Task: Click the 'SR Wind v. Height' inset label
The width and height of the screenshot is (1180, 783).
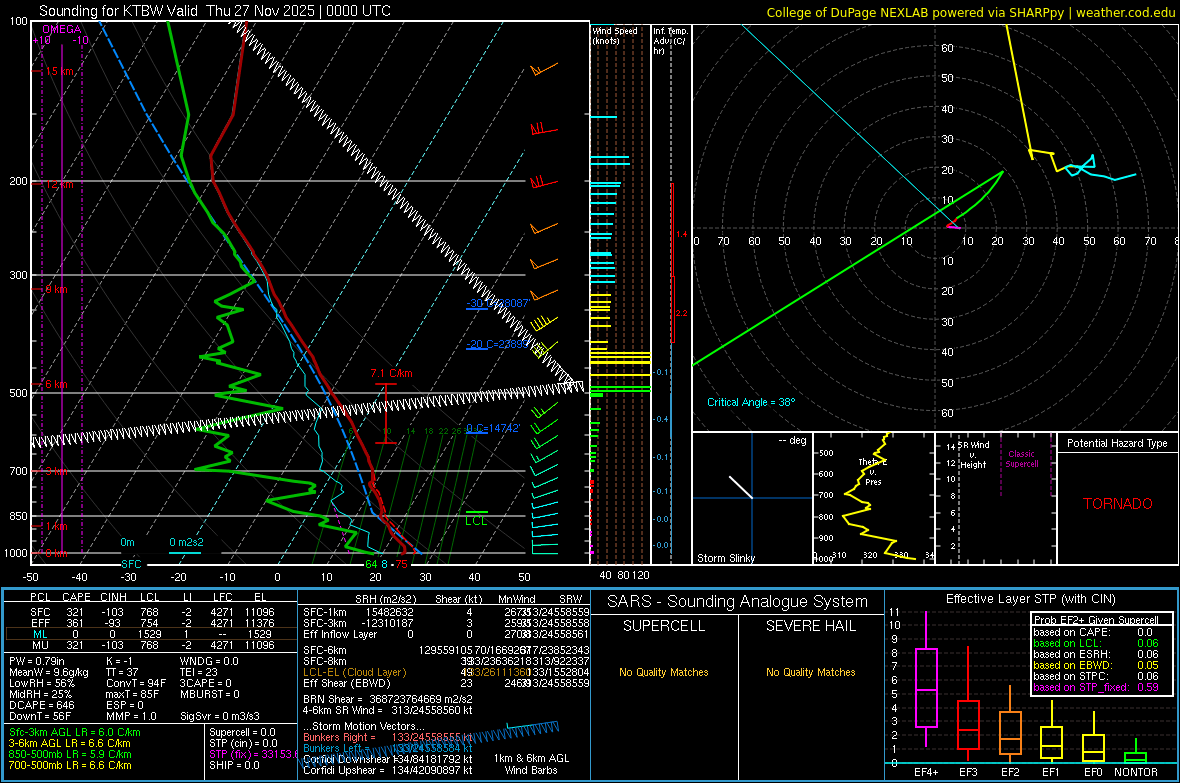Action: pos(974,455)
